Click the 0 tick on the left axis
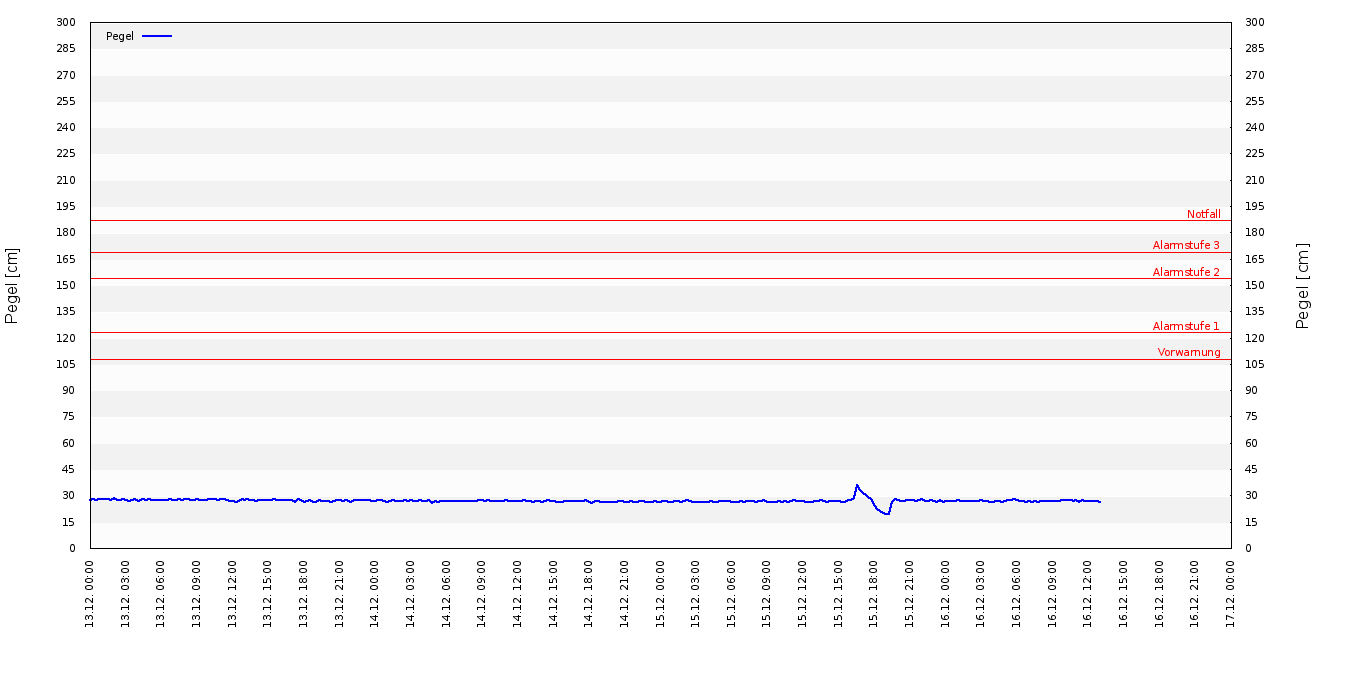This screenshot has width=1350, height=700. pyautogui.click(x=72, y=548)
